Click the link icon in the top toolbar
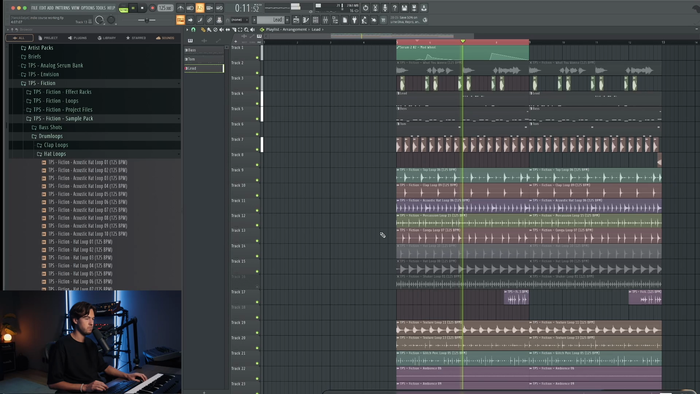The width and height of the screenshot is (700, 394). [209, 20]
